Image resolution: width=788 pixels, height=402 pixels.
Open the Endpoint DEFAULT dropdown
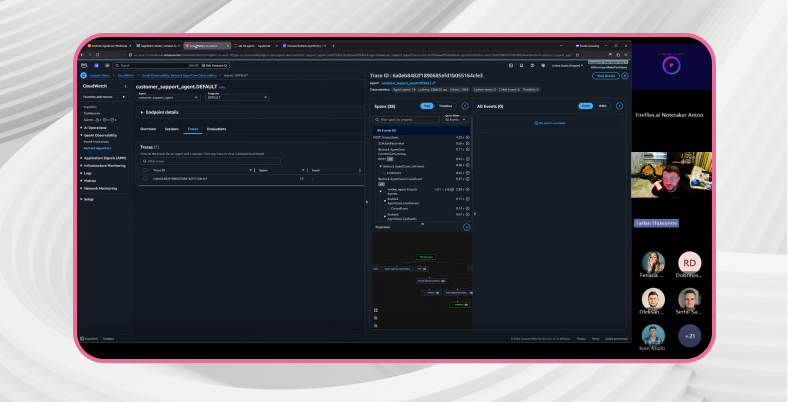point(237,97)
